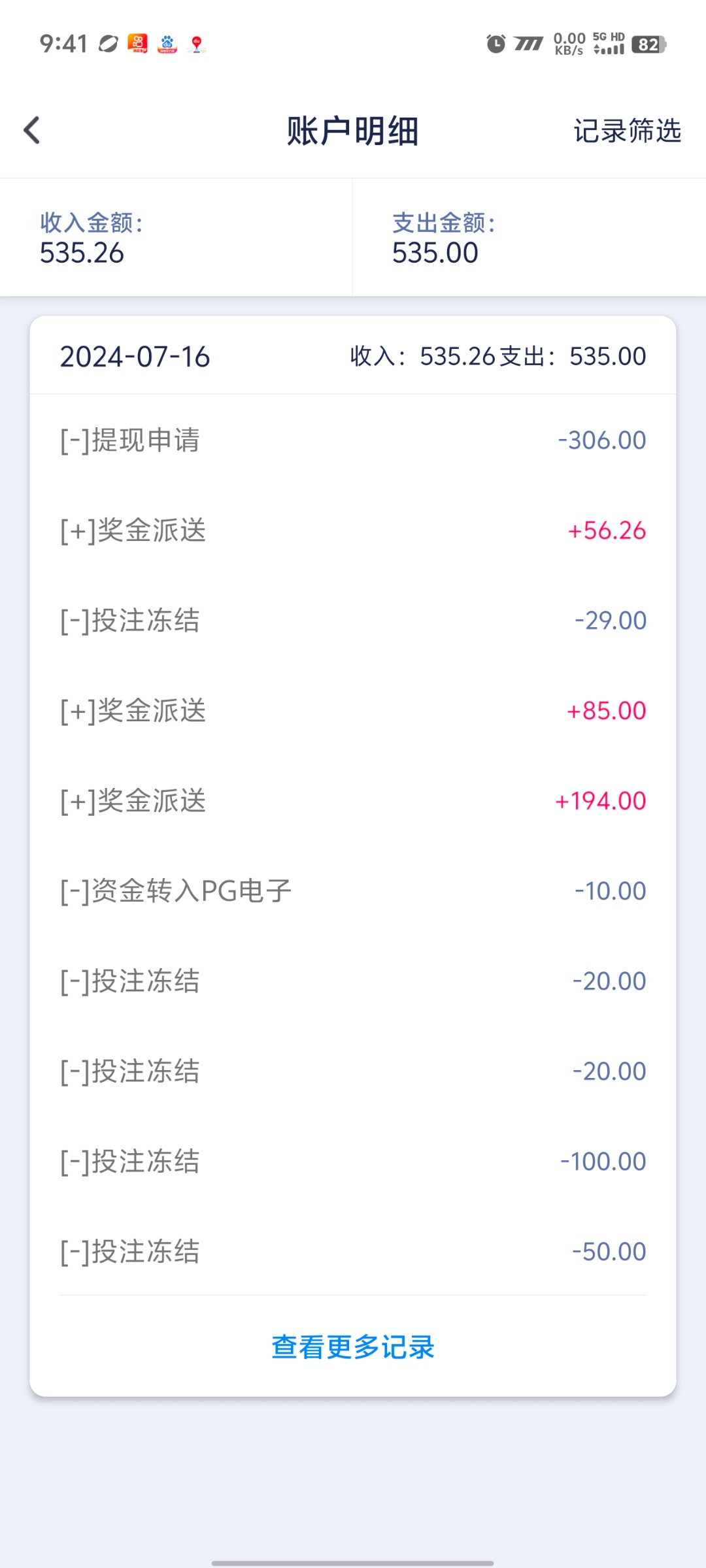
Task: Open the 资金转入PG电子 transaction
Action: pos(353,890)
